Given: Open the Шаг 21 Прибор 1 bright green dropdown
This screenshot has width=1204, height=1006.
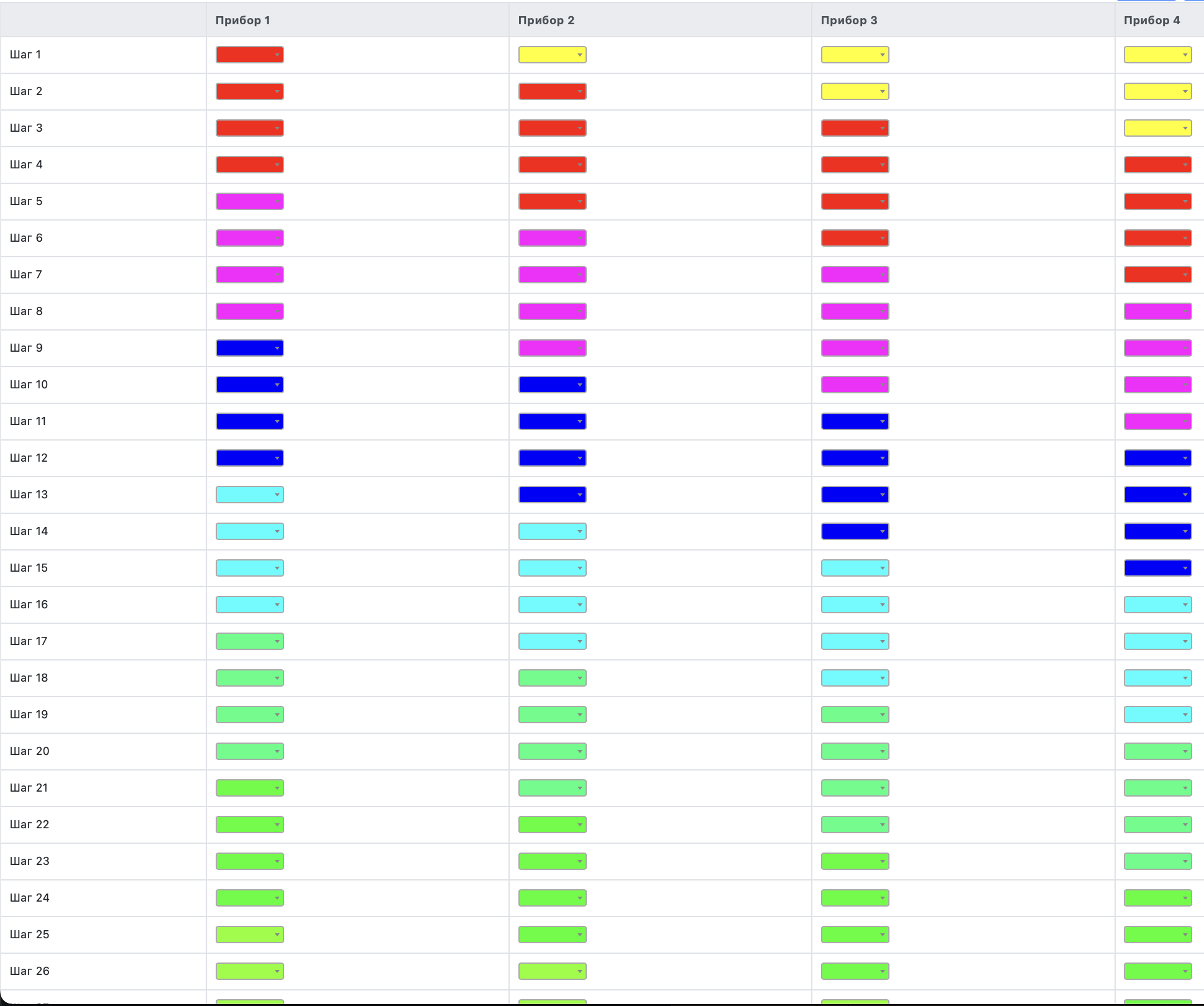Looking at the screenshot, I should tap(250, 788).
